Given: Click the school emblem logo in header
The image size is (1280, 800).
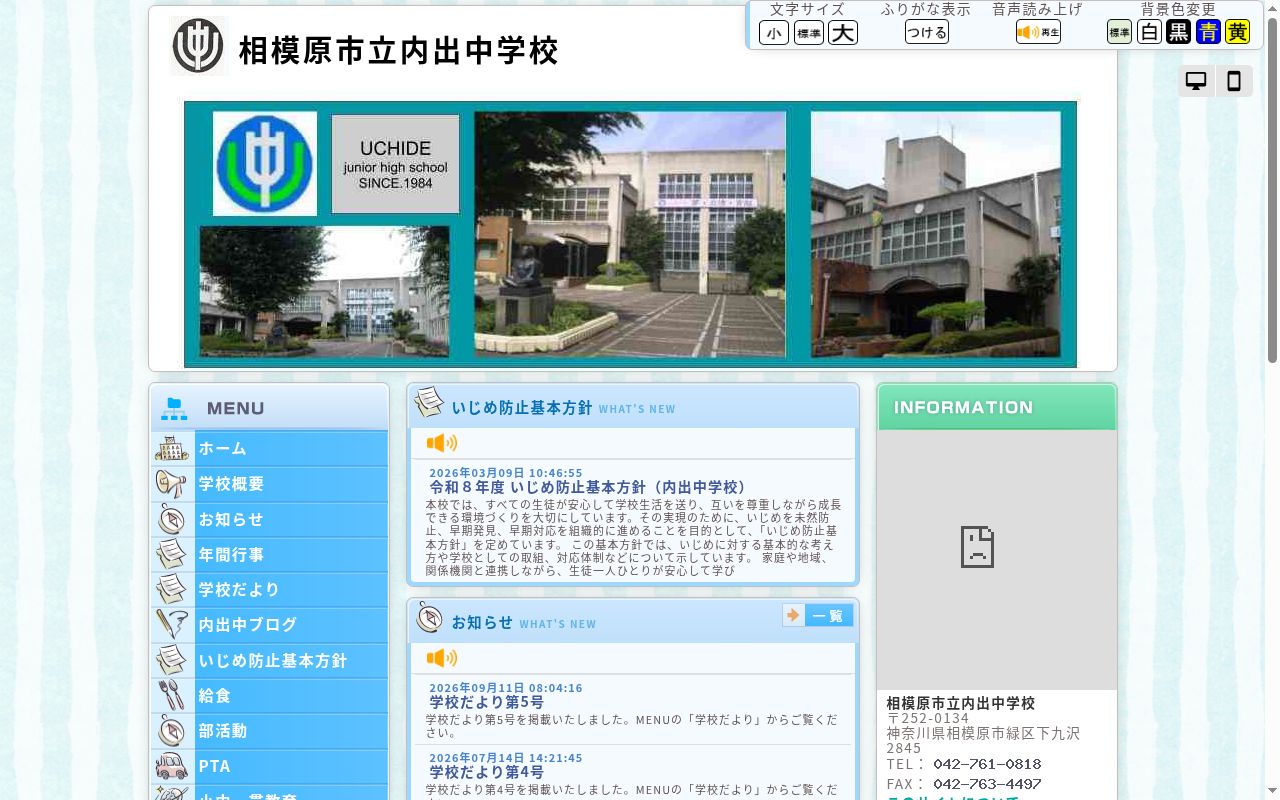Looking at the screenshot, I should click(199, 46).
